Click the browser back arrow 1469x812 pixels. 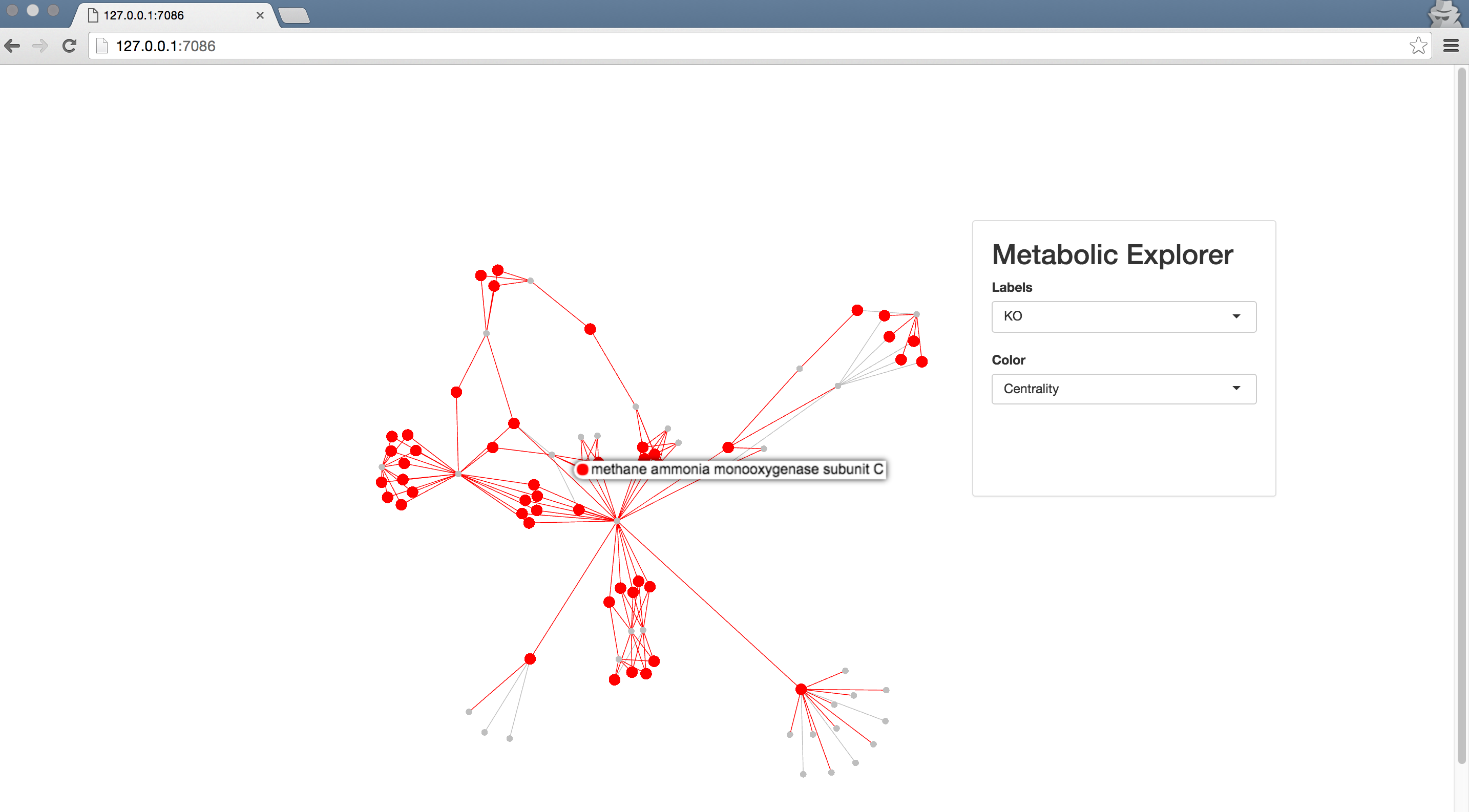[12, 46]
